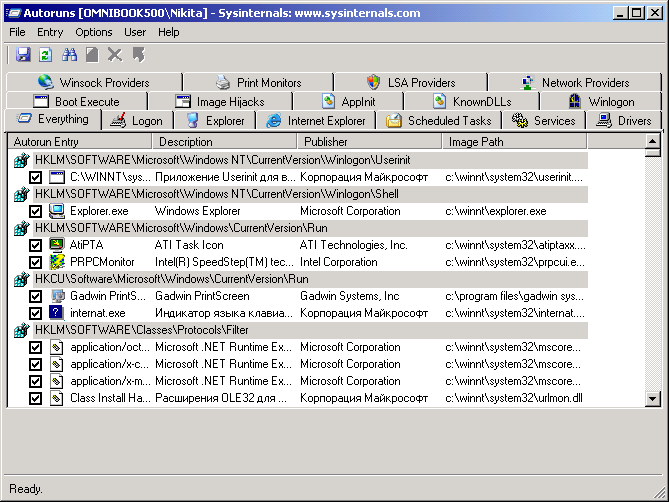The image size is (669, 502).
Task: Switch to the Image Hijacks tab
Action: [220, 102]
